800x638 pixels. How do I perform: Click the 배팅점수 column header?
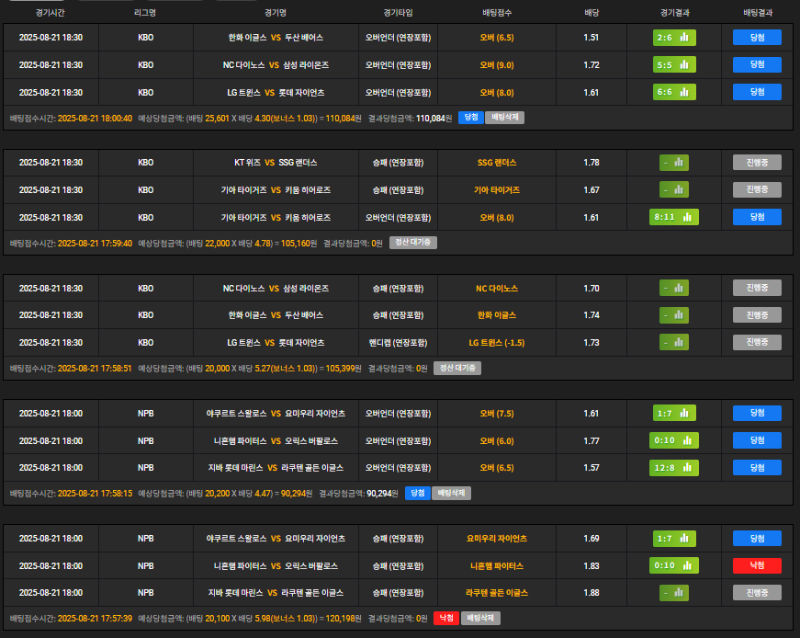497,13
